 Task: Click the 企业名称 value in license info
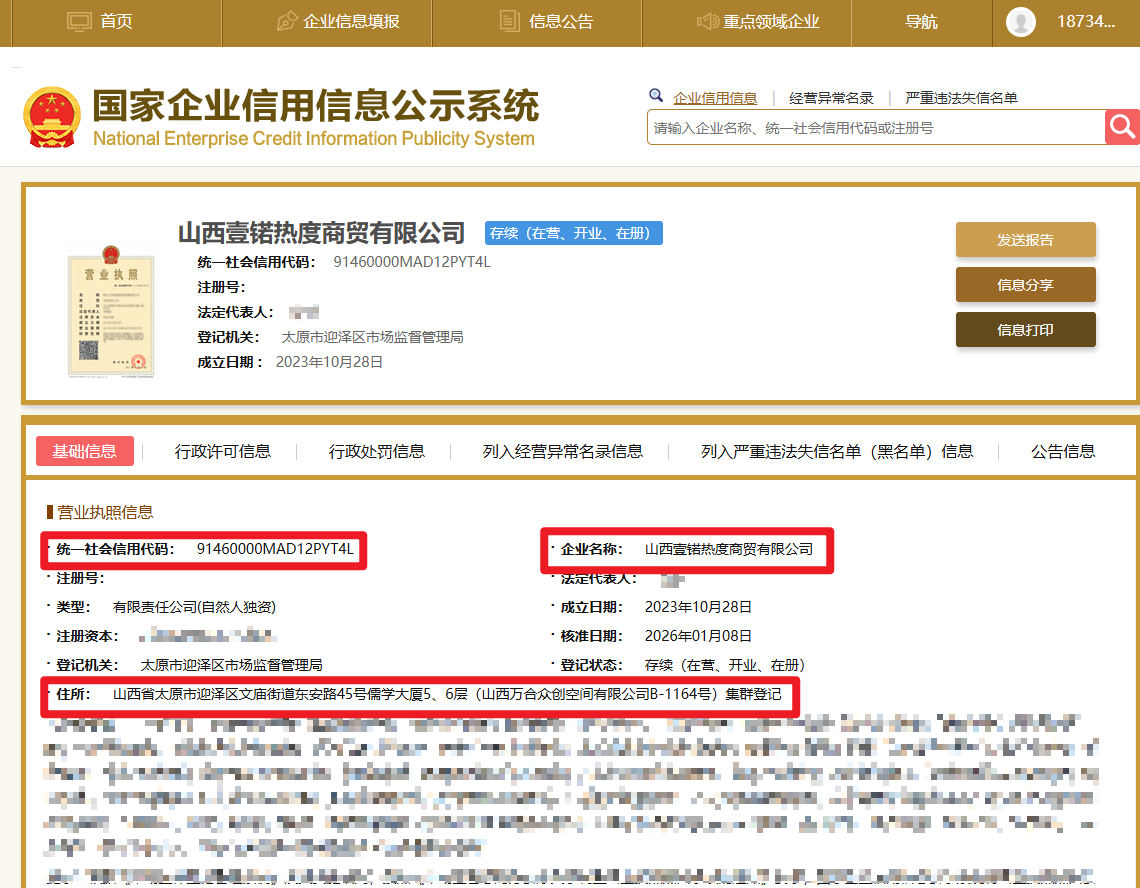click(728, 549)
